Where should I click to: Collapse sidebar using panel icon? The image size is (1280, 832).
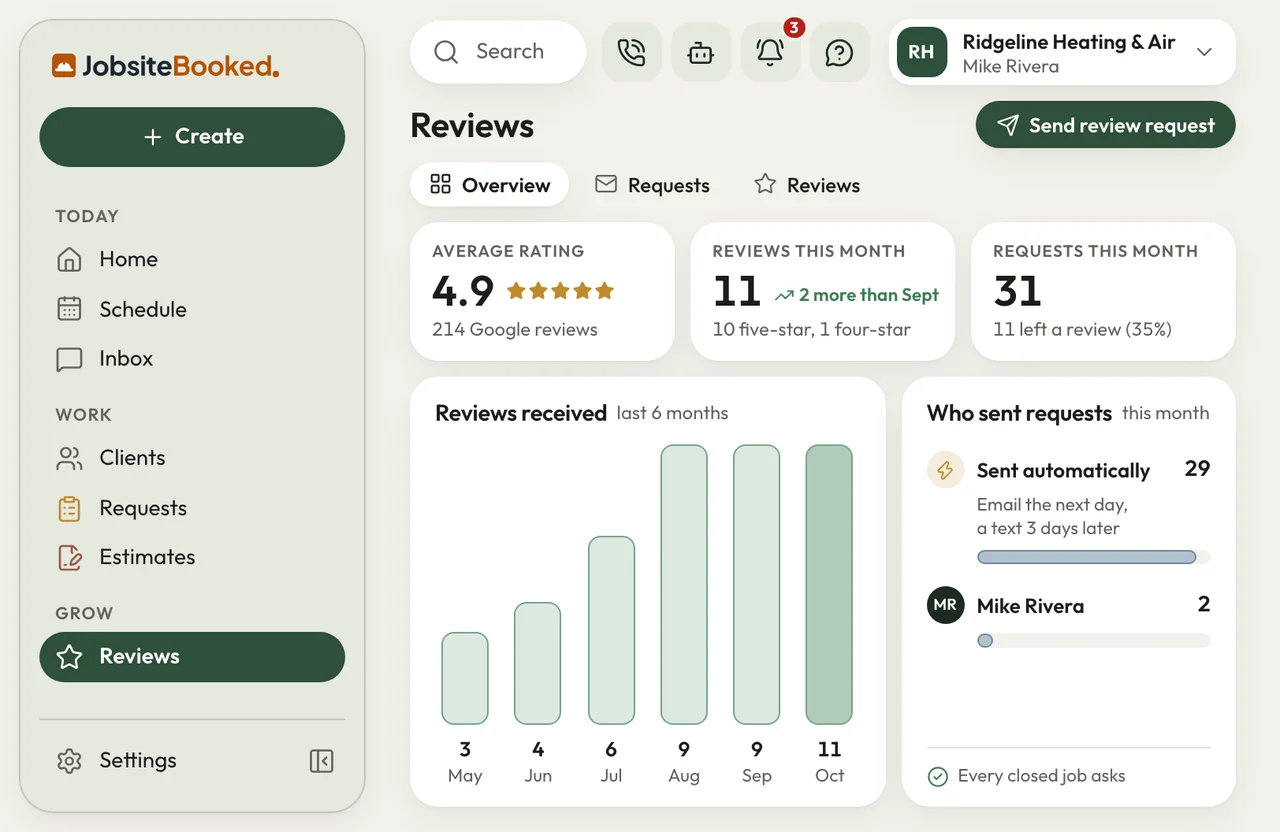[321, 761]
